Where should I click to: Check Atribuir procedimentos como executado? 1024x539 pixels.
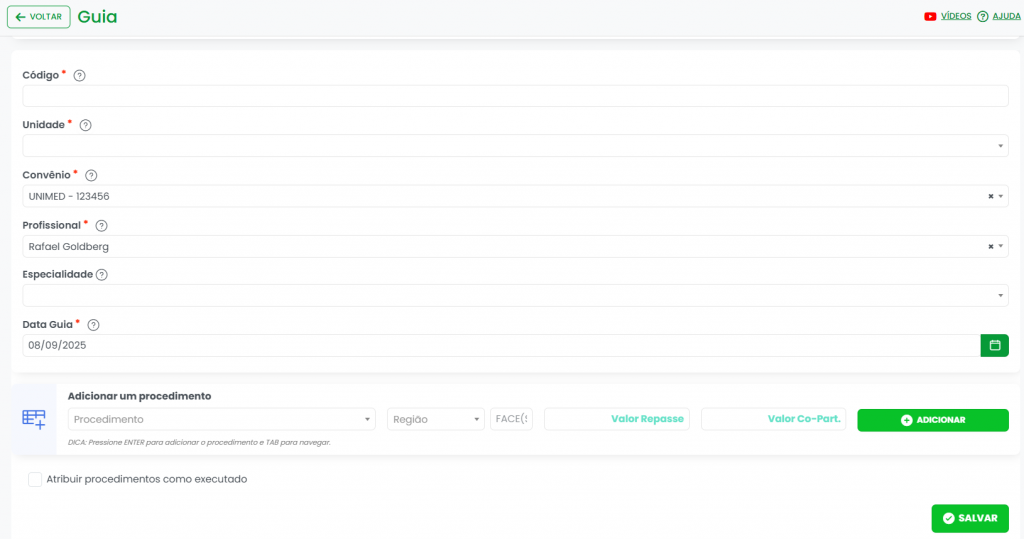(x=35, y=479)
